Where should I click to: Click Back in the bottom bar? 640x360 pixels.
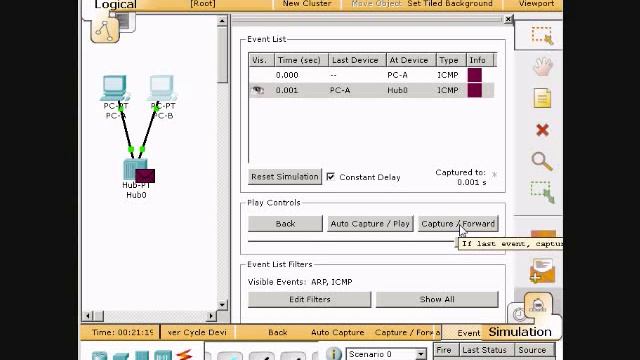pos(278,332)
